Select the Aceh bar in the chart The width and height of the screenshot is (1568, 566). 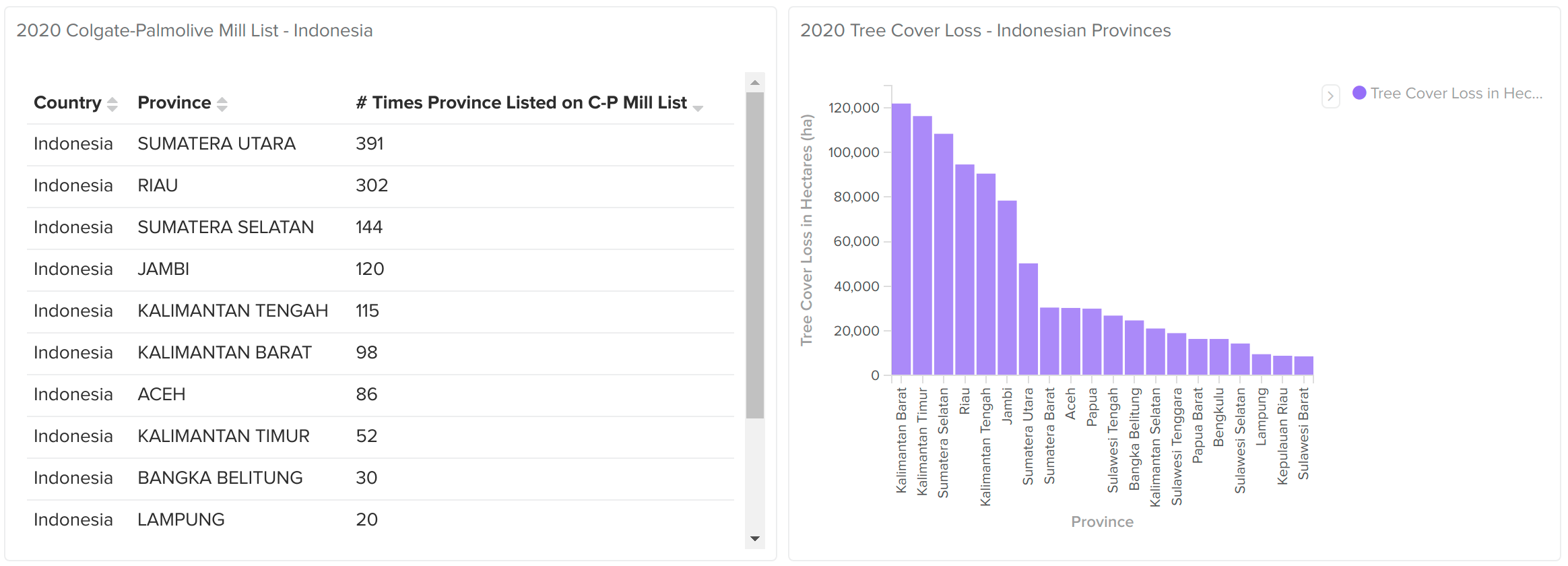tap(1070, 342)
